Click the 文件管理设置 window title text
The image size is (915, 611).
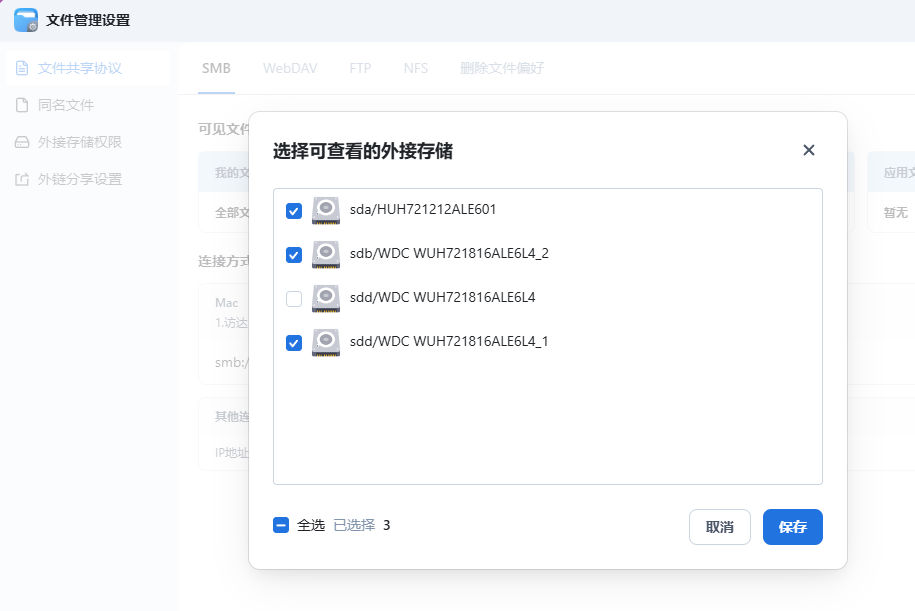tap(88, 20)
